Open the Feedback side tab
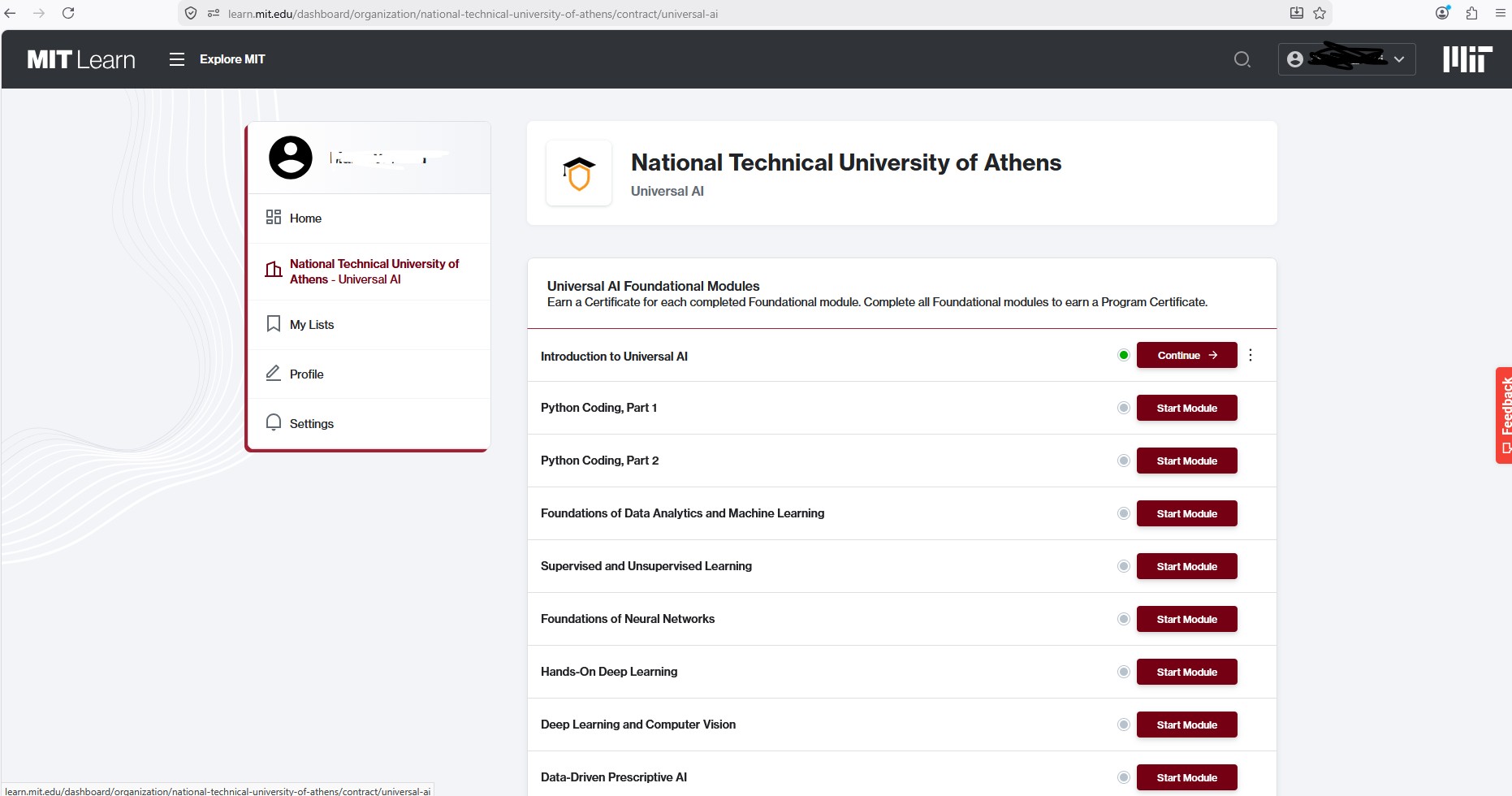This screenshot has height=796, width=1512. pyautogui.click(x=1504, y=415)
